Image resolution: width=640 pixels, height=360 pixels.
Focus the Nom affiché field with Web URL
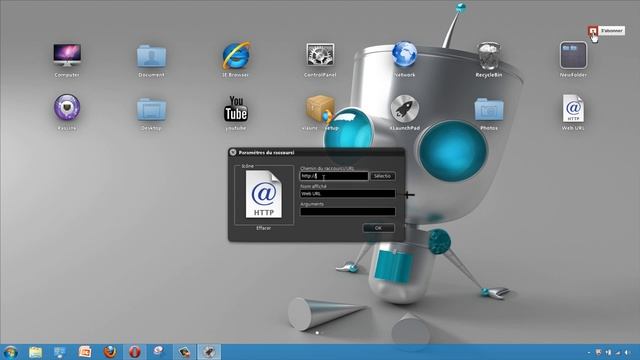click(348, 194)
